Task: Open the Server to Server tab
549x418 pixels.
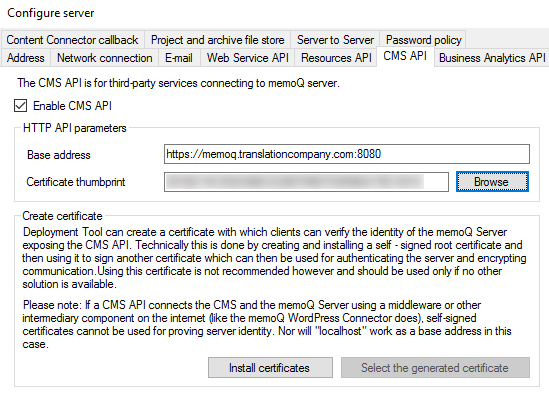Action: click(x=335, y=40)
